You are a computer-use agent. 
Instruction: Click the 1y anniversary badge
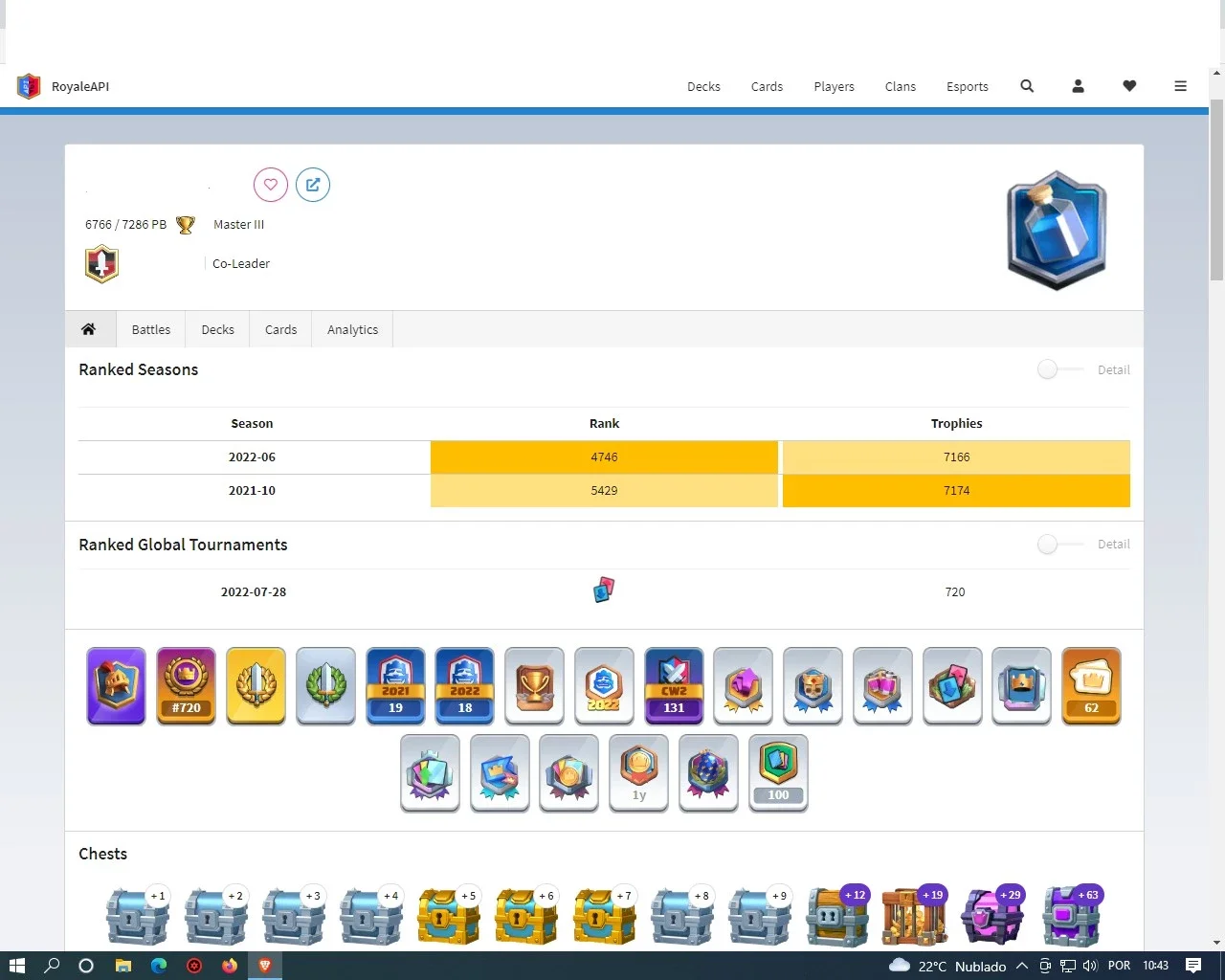(x=639, y=773)
